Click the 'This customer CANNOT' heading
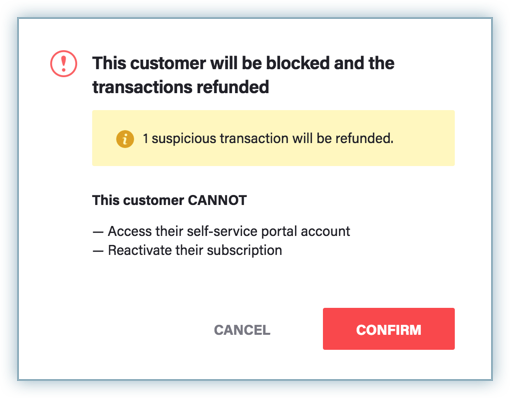The width and height of the screenshot is (510, 398). [169, 200]
